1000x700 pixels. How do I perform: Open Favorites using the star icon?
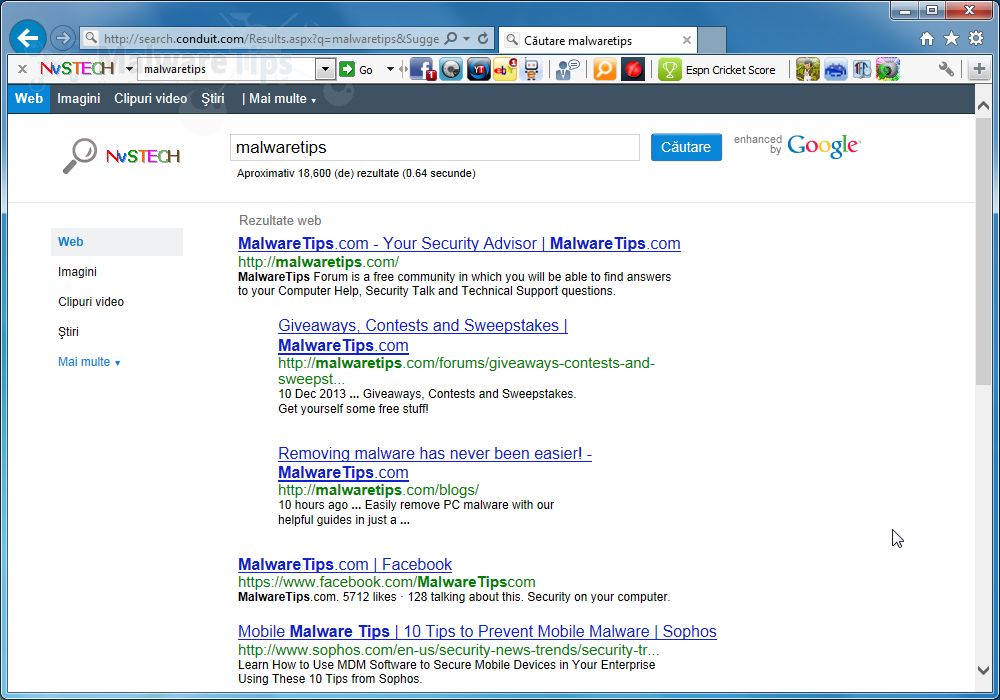coord(951,39)
